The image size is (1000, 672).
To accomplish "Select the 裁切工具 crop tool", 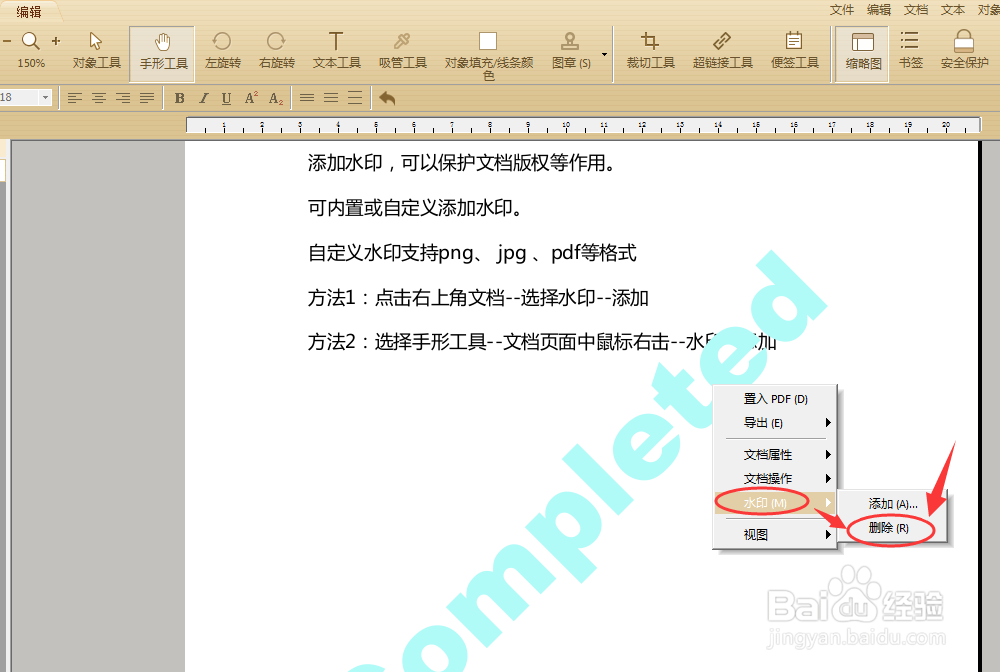I will tap(650, 51).
